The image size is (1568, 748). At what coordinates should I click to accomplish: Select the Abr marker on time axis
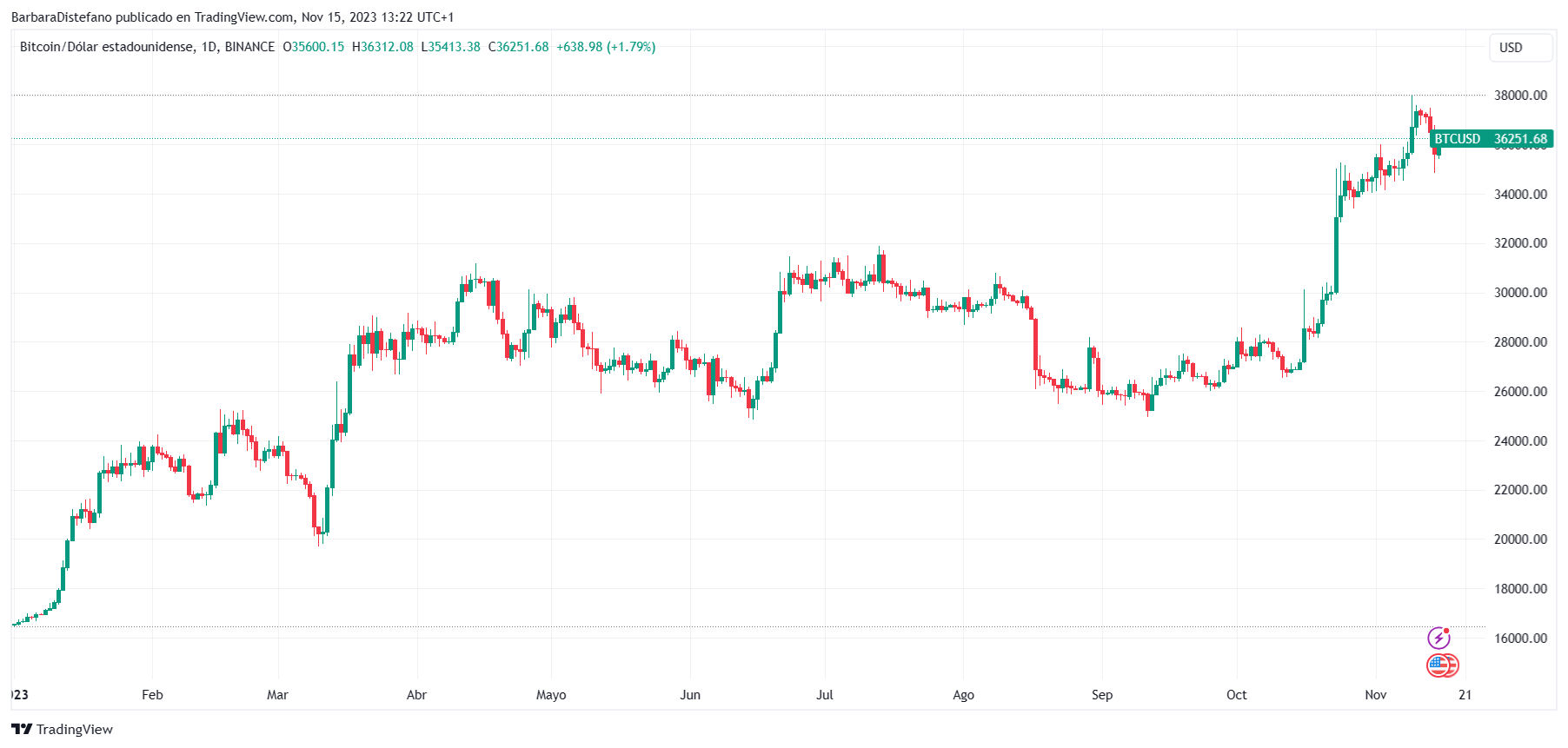(x=416, y=695)
